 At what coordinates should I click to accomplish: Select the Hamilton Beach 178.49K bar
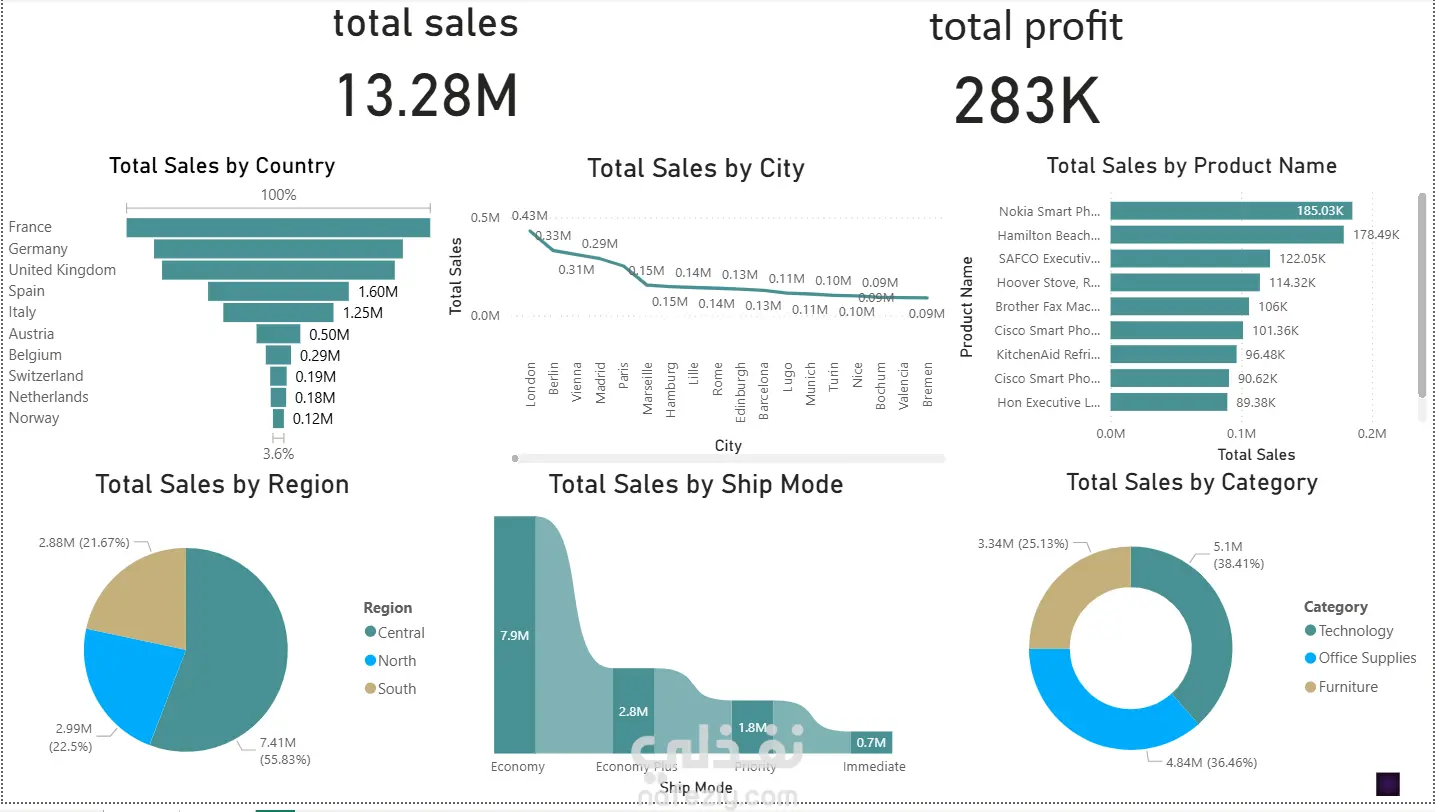1227,235
